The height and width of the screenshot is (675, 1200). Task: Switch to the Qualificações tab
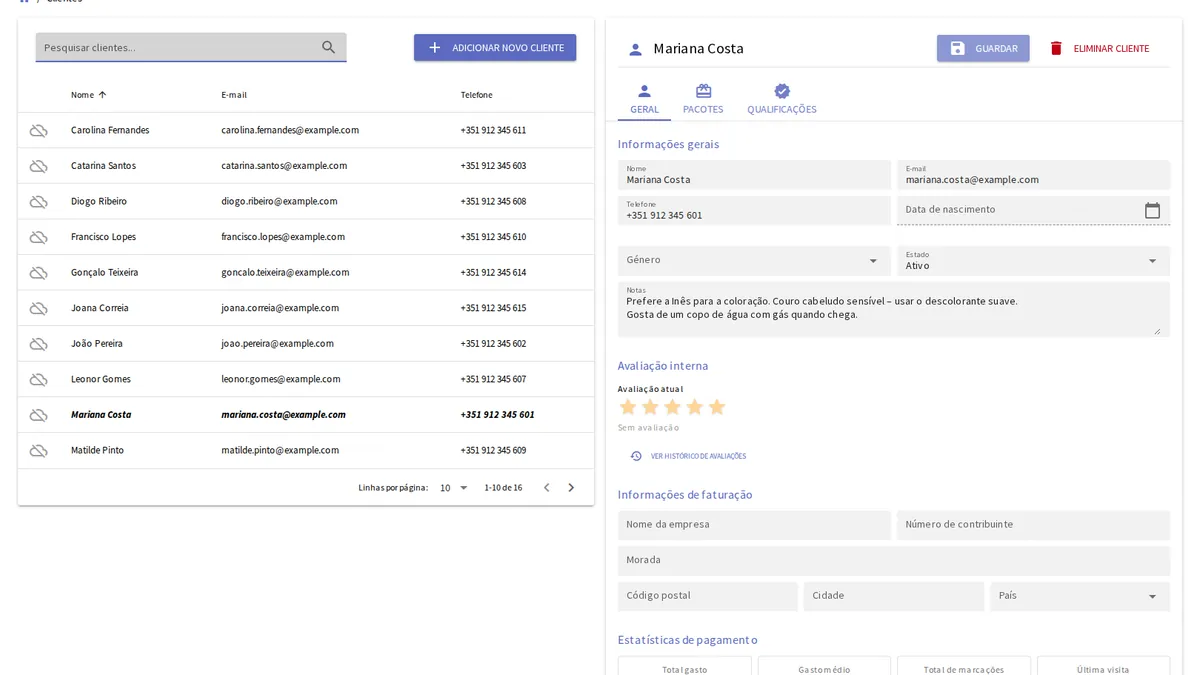click(782, 100)
